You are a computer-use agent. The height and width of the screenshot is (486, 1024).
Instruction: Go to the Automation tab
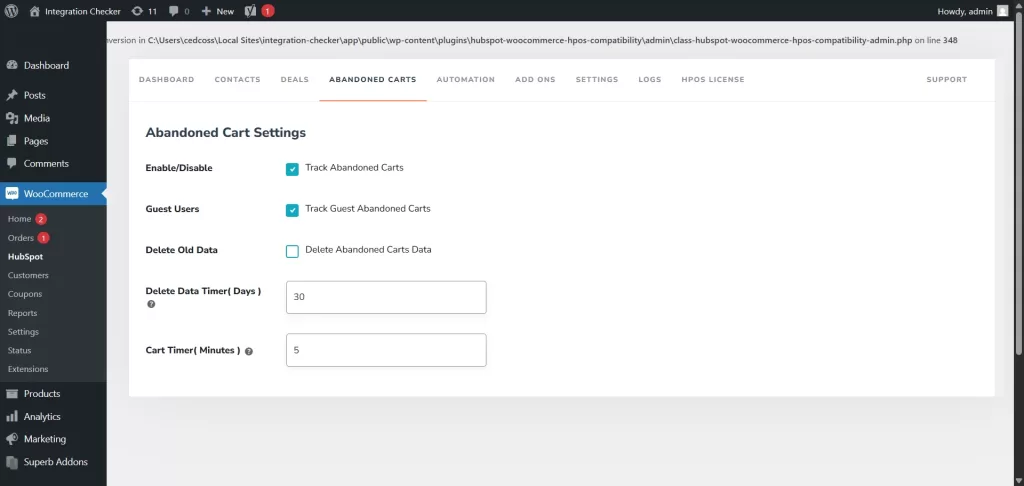pyautogui.click(x=466, y=80)
